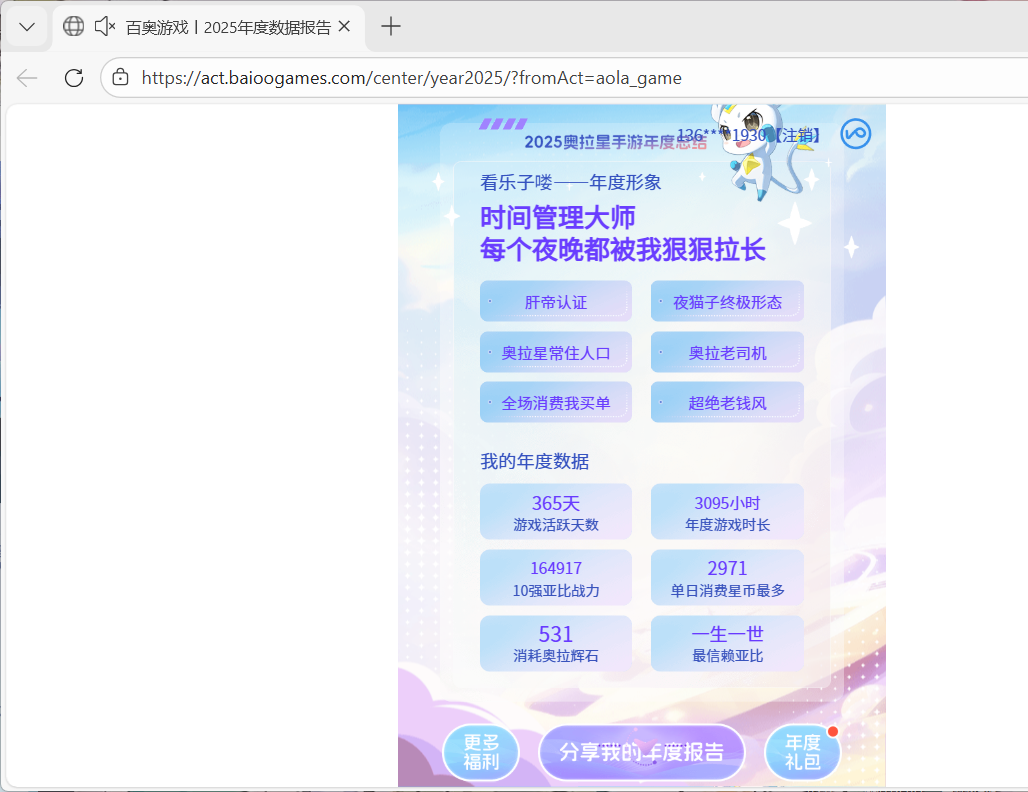
Task: Click the 一生一世 最信赖亚比 card
Action: point(727,643)
